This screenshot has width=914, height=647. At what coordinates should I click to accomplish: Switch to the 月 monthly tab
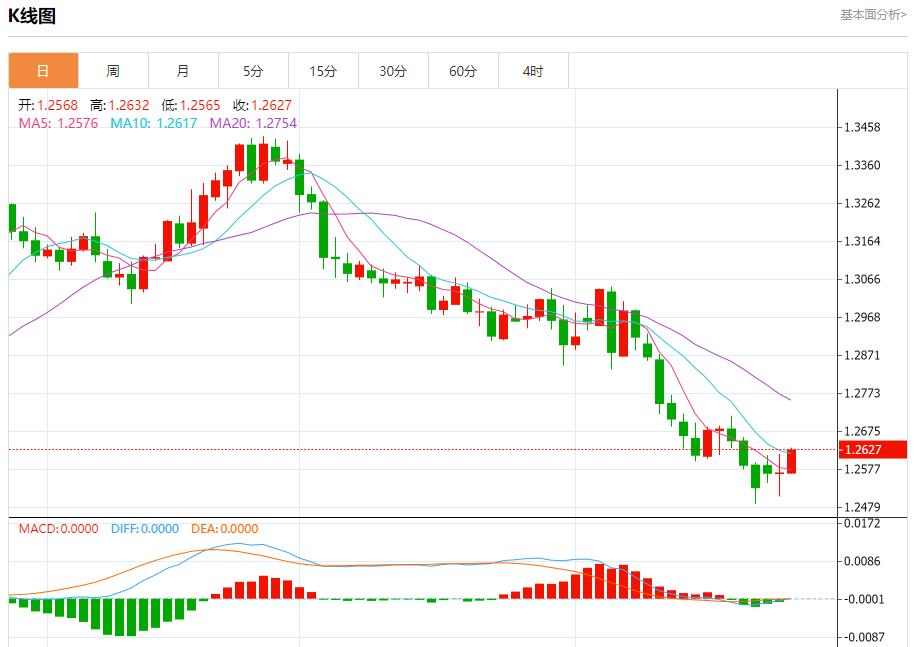[183, 71]
